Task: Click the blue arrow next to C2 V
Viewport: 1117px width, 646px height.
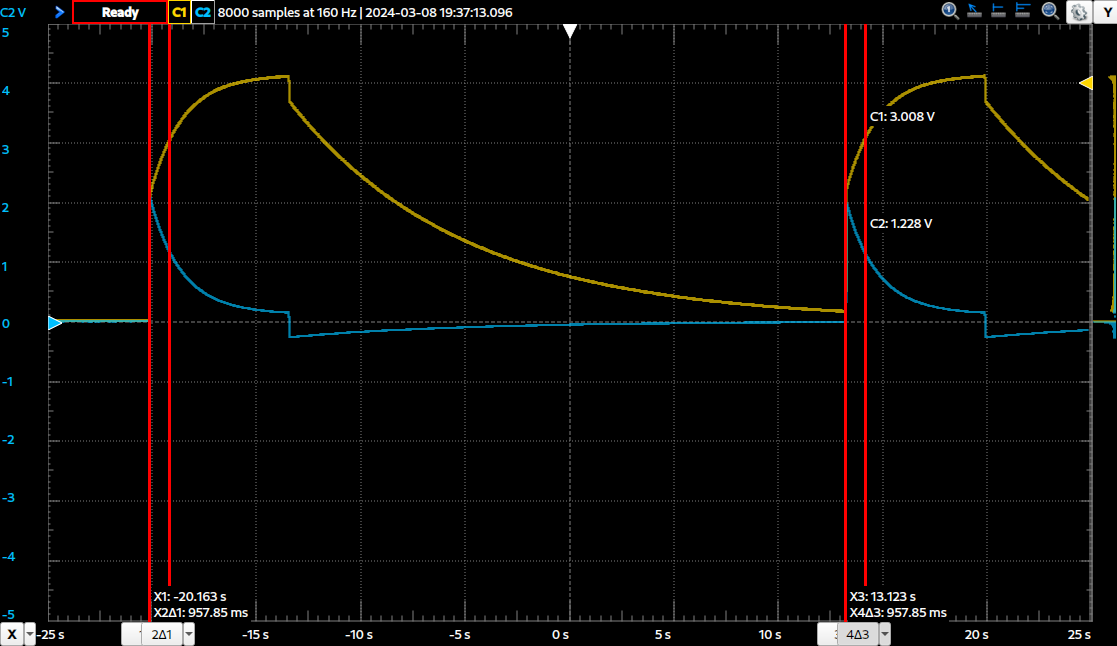Action: point(59,12)
